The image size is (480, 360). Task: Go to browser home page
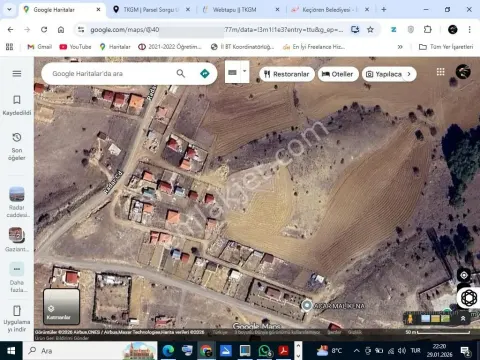[61, 30]
